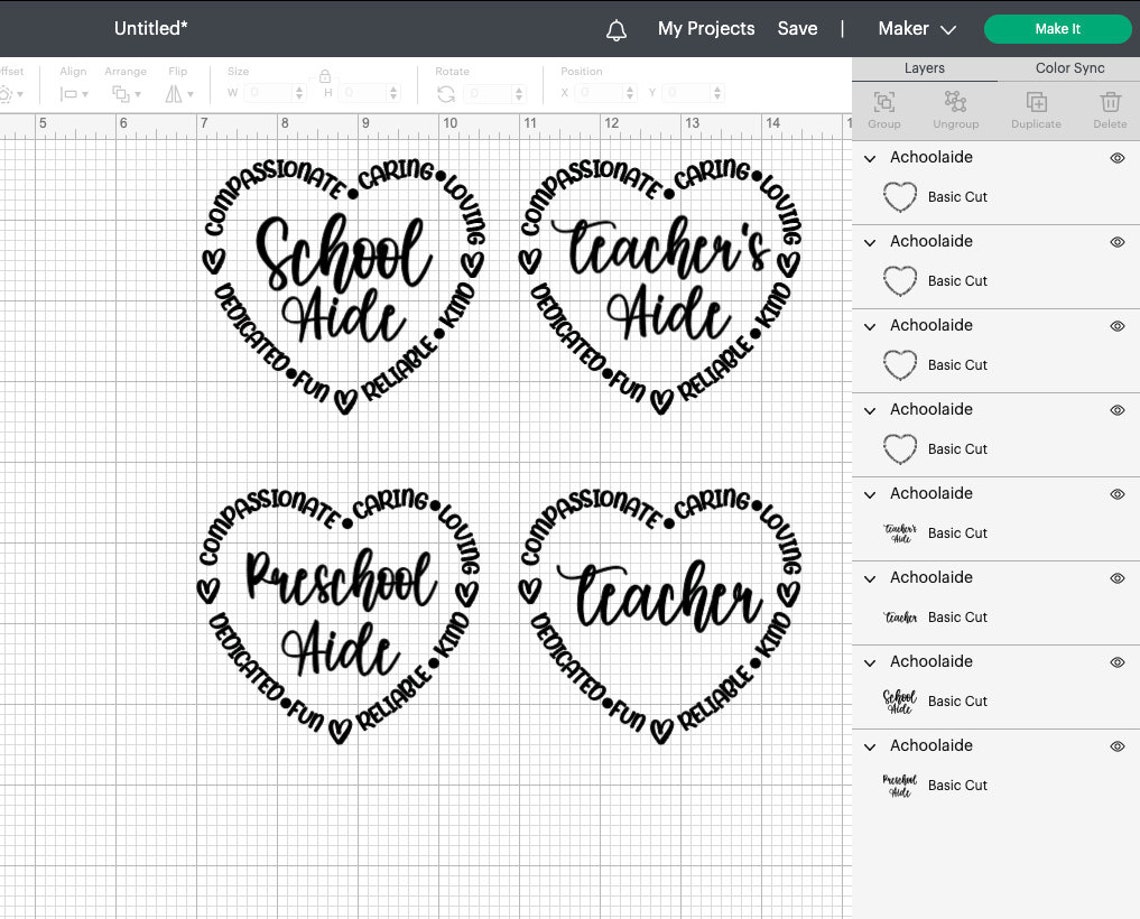Open My Projects from the top bar
Viewport: 1140px width, 919px height.
point(705,29)
